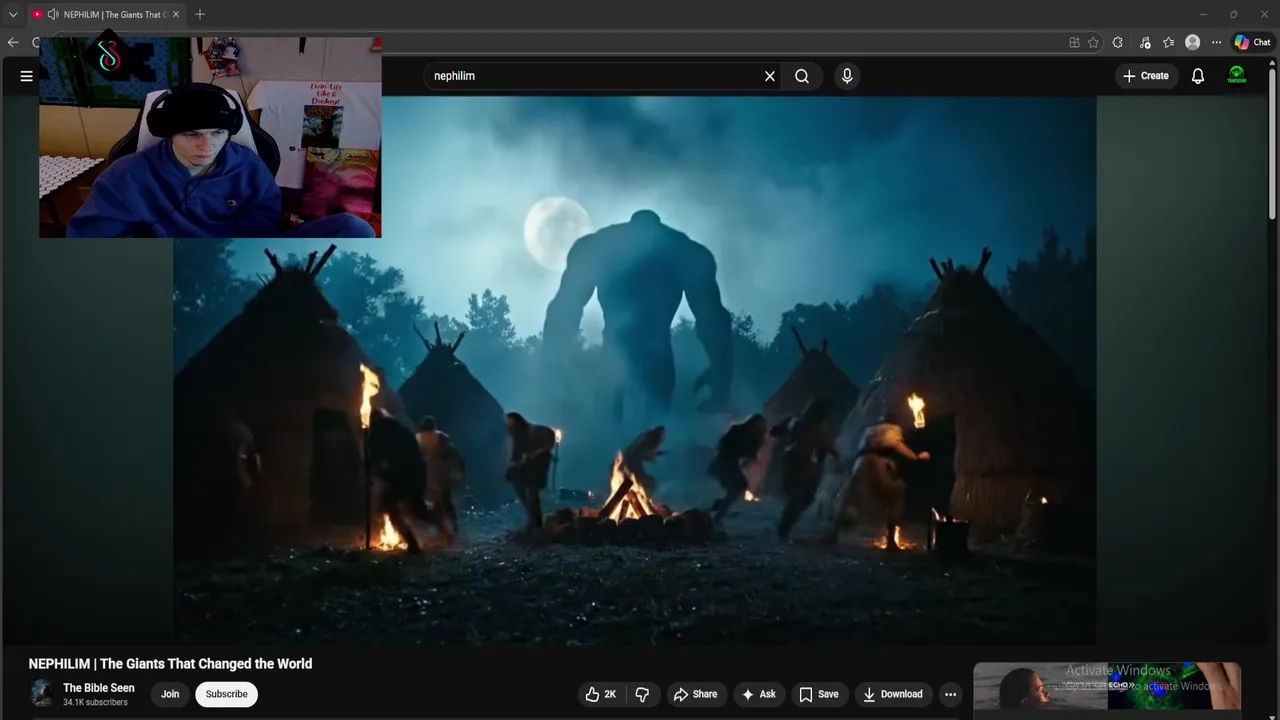Go back in browser history
1280x720 pixels.
pos(13,42)
